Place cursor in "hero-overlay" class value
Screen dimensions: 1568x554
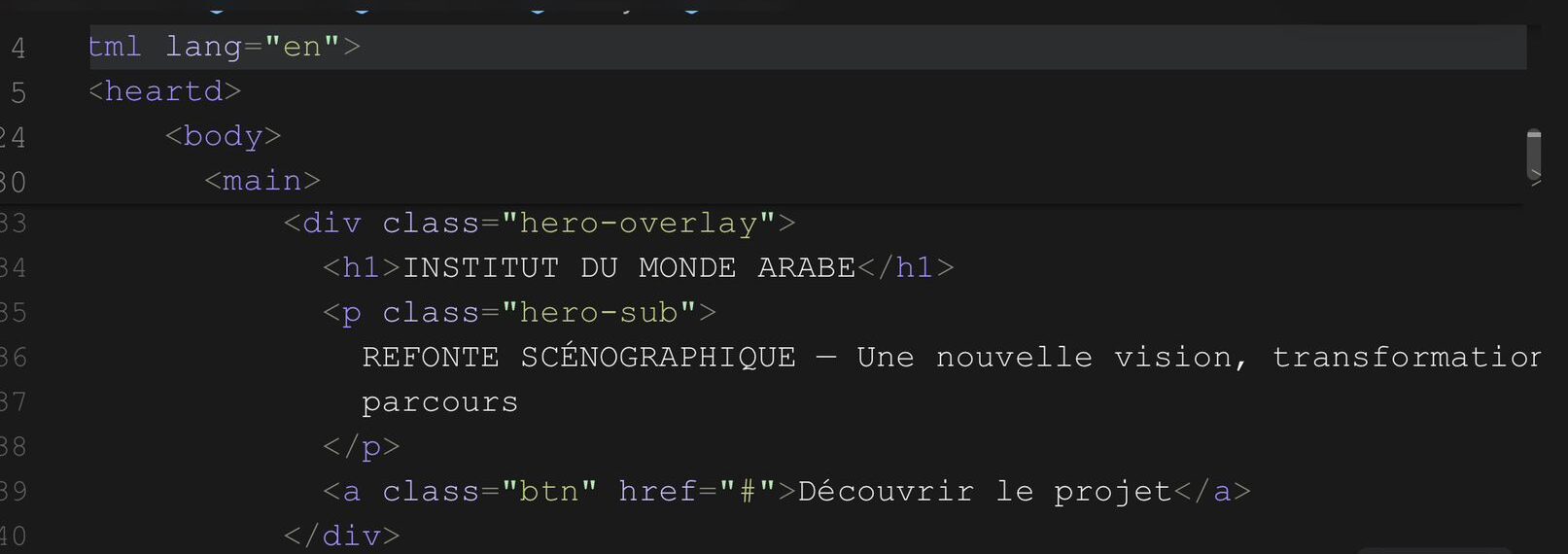click(x=639, y=224)
